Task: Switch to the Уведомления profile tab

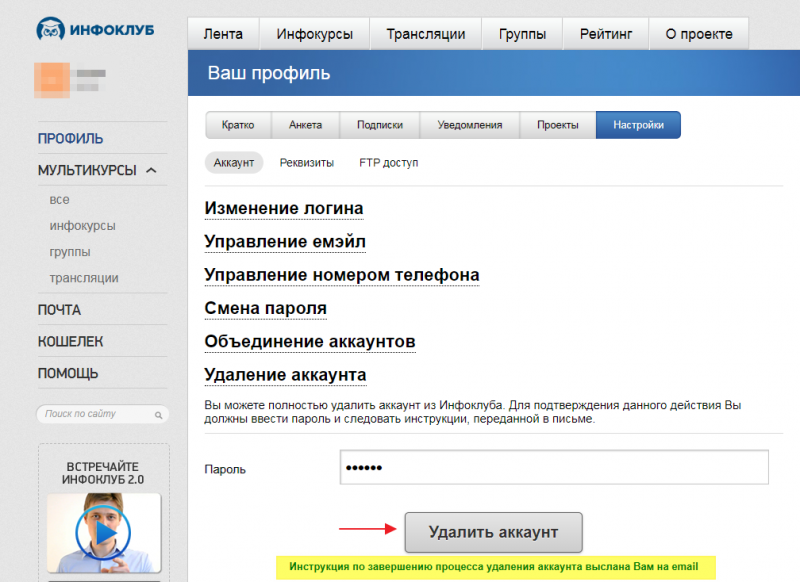Action: click(x=469, y=125)
